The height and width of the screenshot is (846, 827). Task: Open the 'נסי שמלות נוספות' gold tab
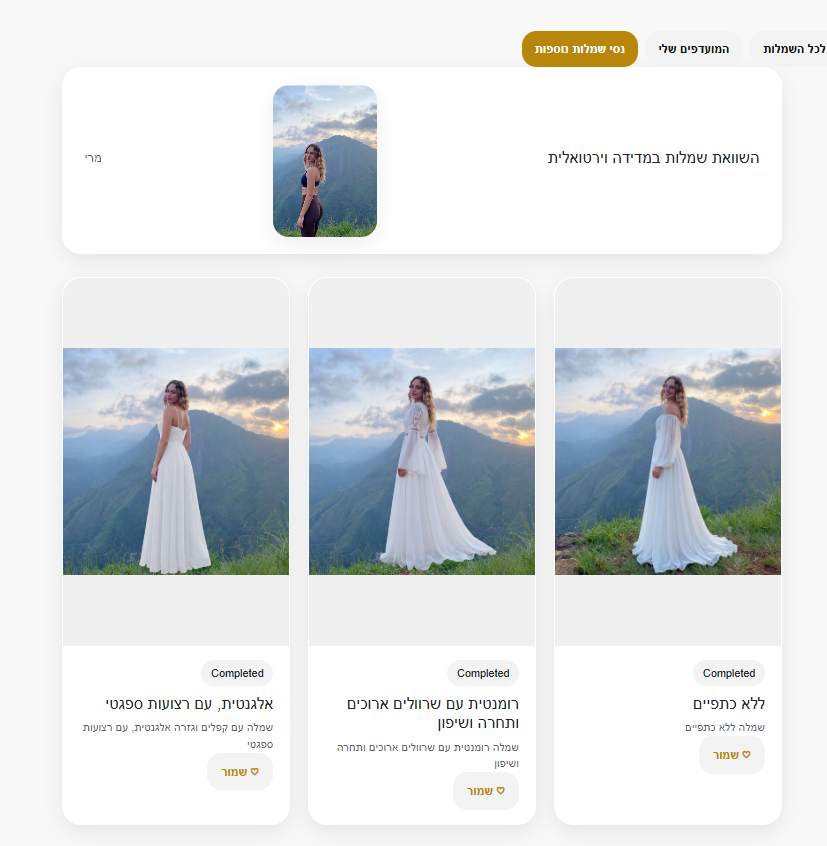pos(579,49)
